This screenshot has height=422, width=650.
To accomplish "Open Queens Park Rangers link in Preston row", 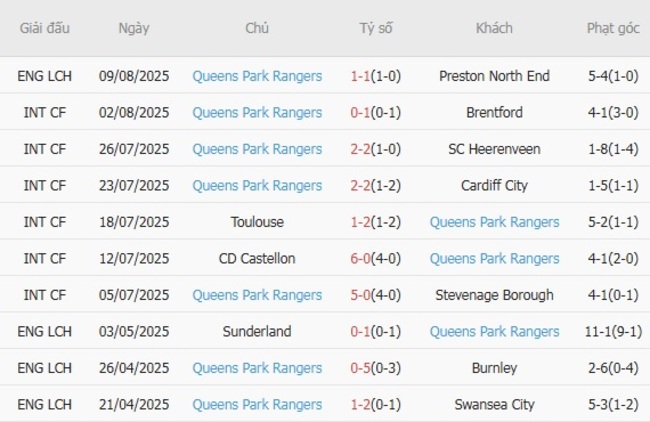I will click(x=257, y=76).
